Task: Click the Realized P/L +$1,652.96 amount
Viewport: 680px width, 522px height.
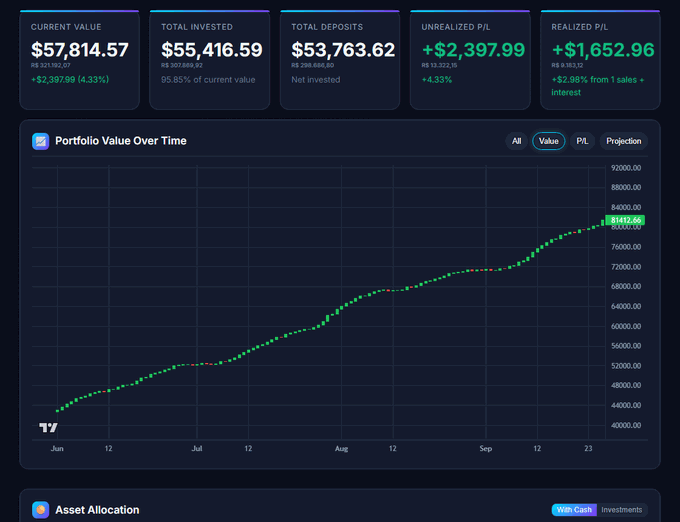Action: pos(603,50)
